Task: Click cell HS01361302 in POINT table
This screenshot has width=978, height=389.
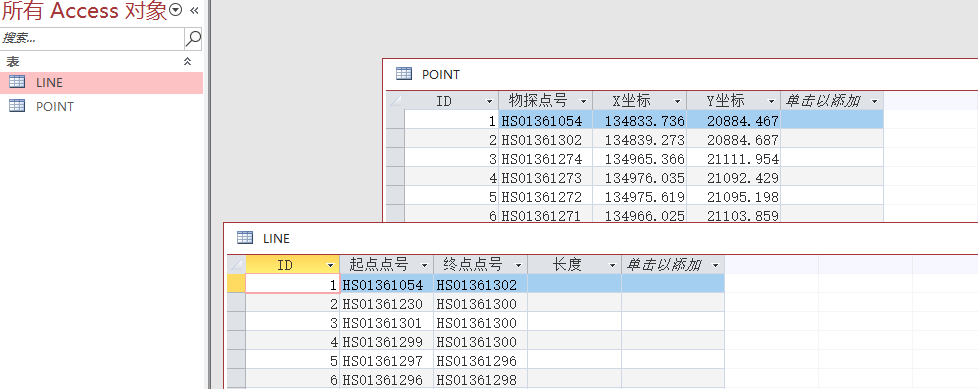Action: coord(546,140)
